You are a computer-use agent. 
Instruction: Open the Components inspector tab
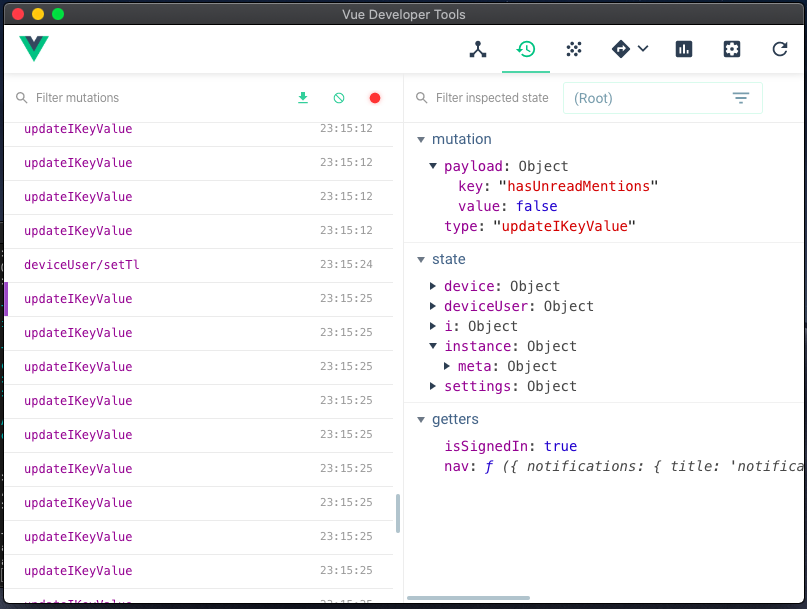pyautogui.click(x=478, y=49)
